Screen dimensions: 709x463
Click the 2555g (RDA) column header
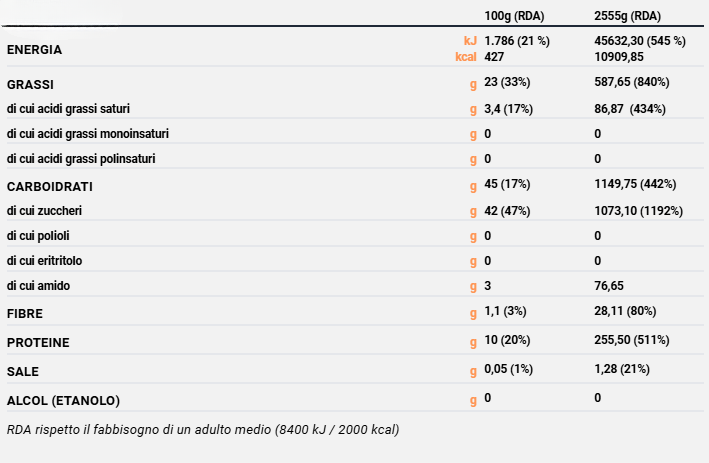click(627, 17)
